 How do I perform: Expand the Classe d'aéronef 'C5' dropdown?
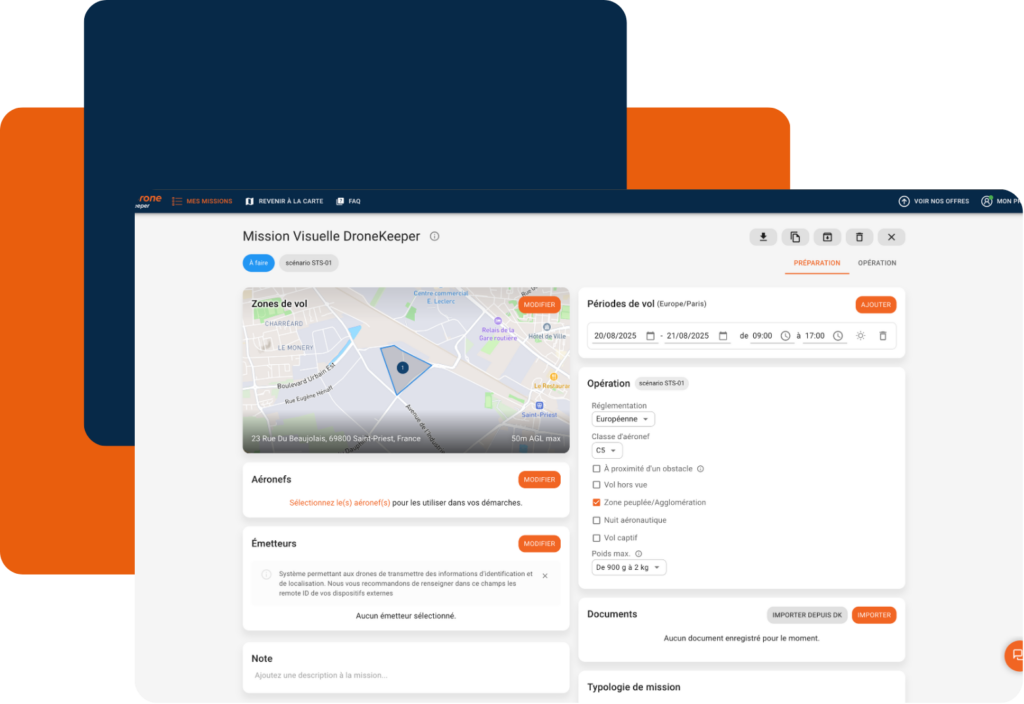point(607,451)
